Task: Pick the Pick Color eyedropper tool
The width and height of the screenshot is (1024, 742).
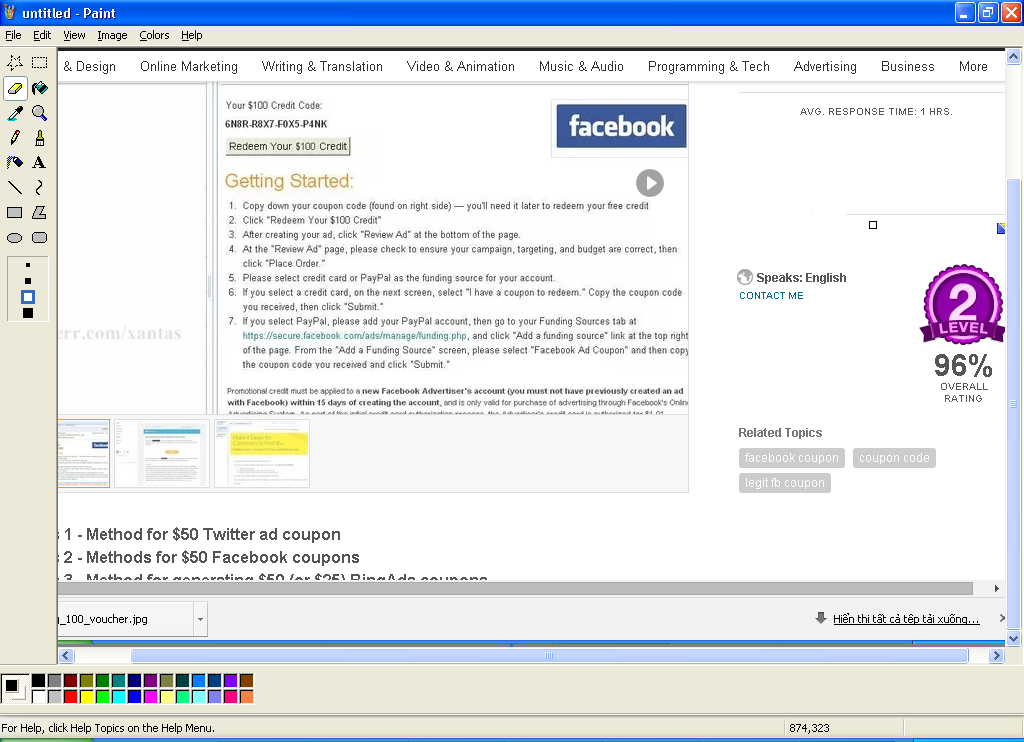Action: tap(15, 113)
